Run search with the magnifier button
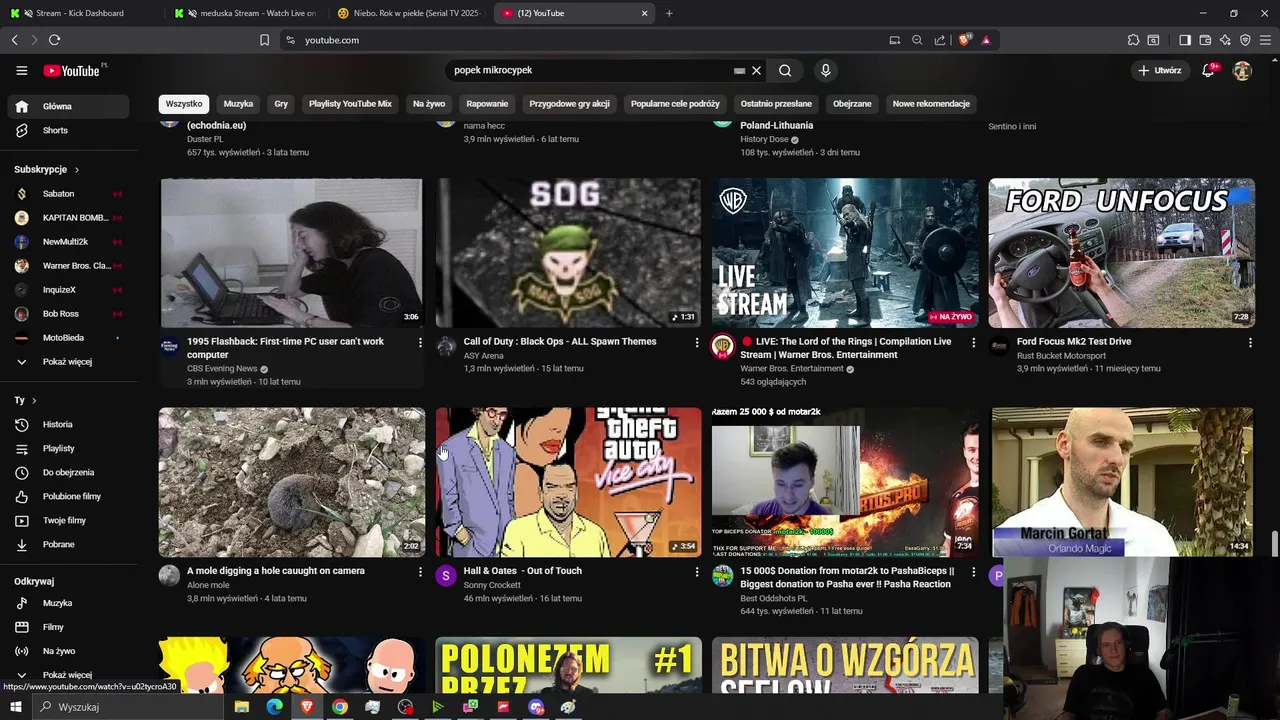This screenshot has width=1280, height=720. click(785, 70)
